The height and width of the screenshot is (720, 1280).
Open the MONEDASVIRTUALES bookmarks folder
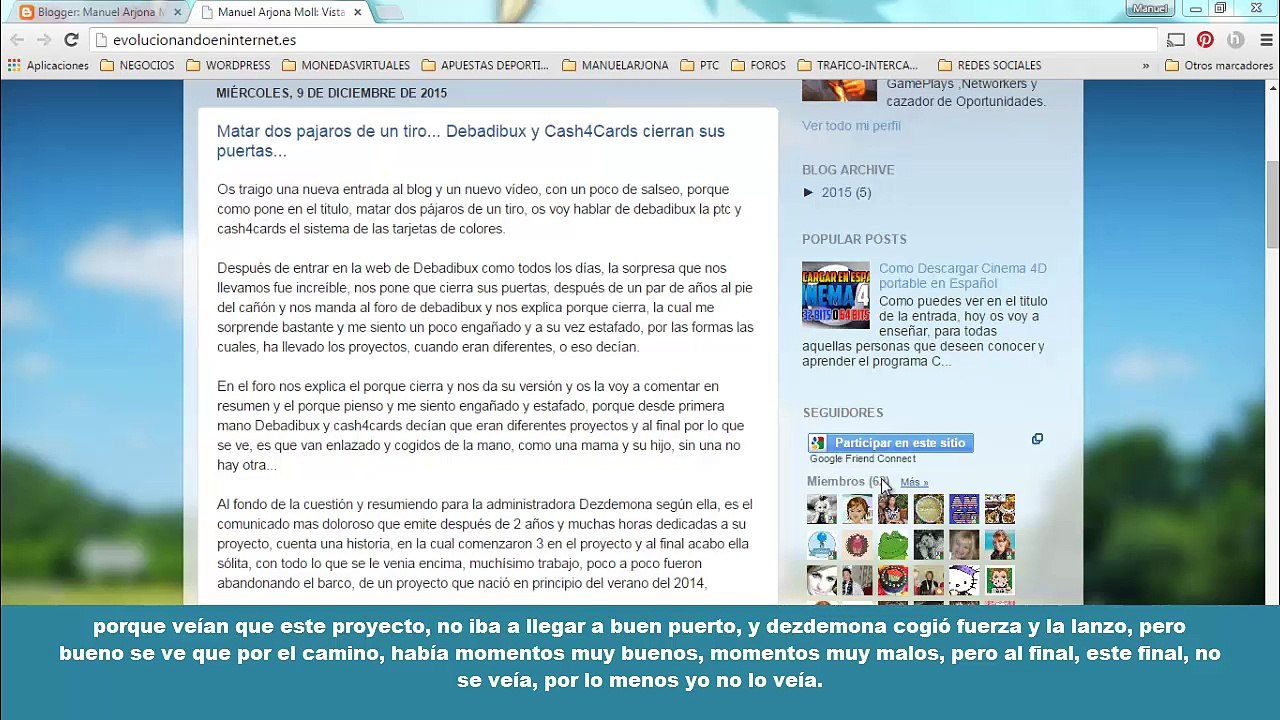346,65
